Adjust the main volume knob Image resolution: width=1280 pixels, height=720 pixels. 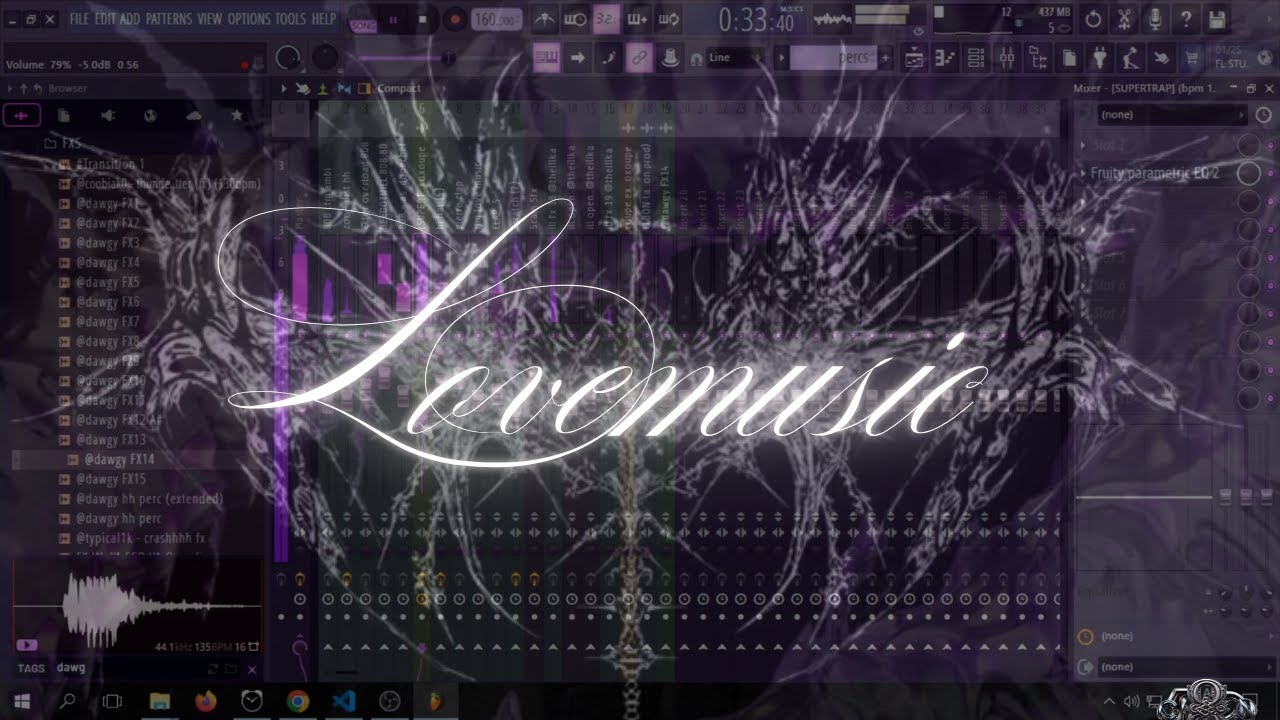tap(288, 58)
